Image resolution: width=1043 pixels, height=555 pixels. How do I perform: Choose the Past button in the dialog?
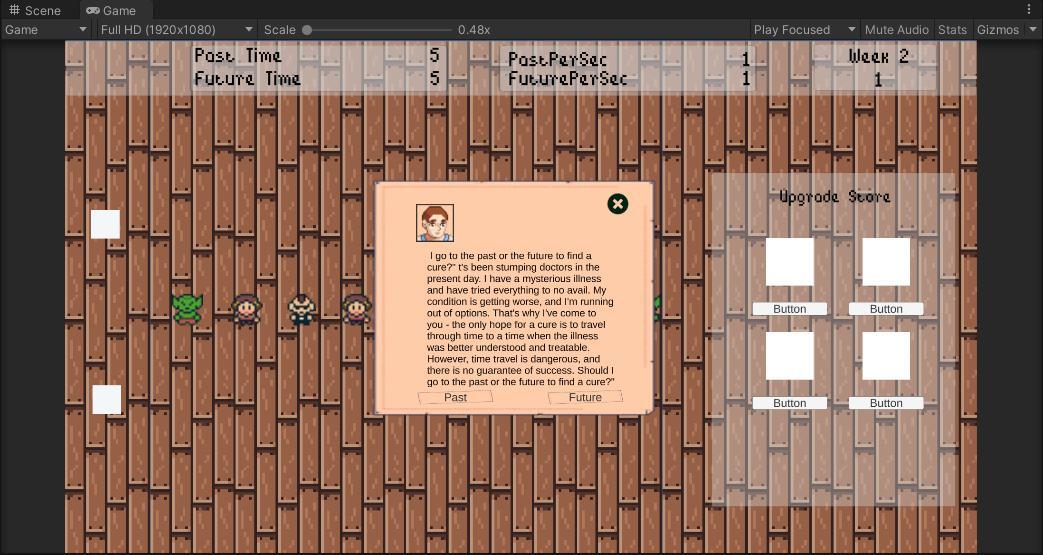pyautogui.click(x=455, y=397)
